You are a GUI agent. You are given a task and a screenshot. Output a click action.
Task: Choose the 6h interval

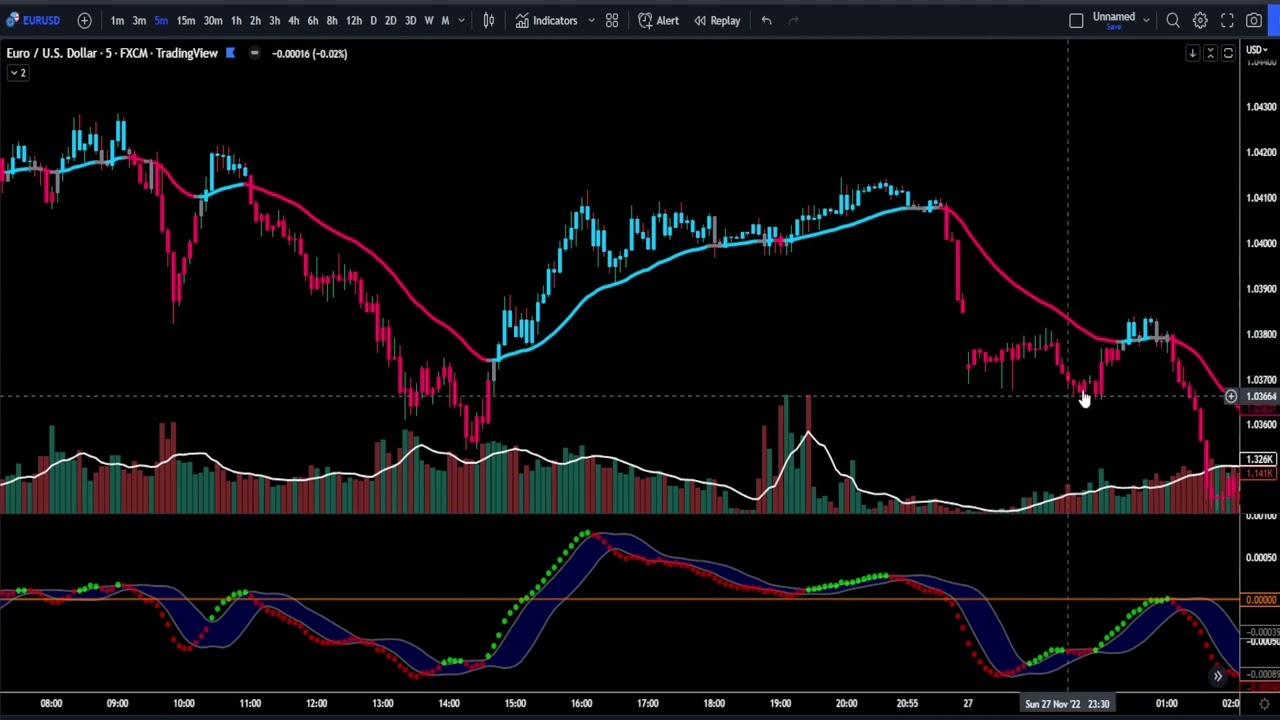click(312, 20)
